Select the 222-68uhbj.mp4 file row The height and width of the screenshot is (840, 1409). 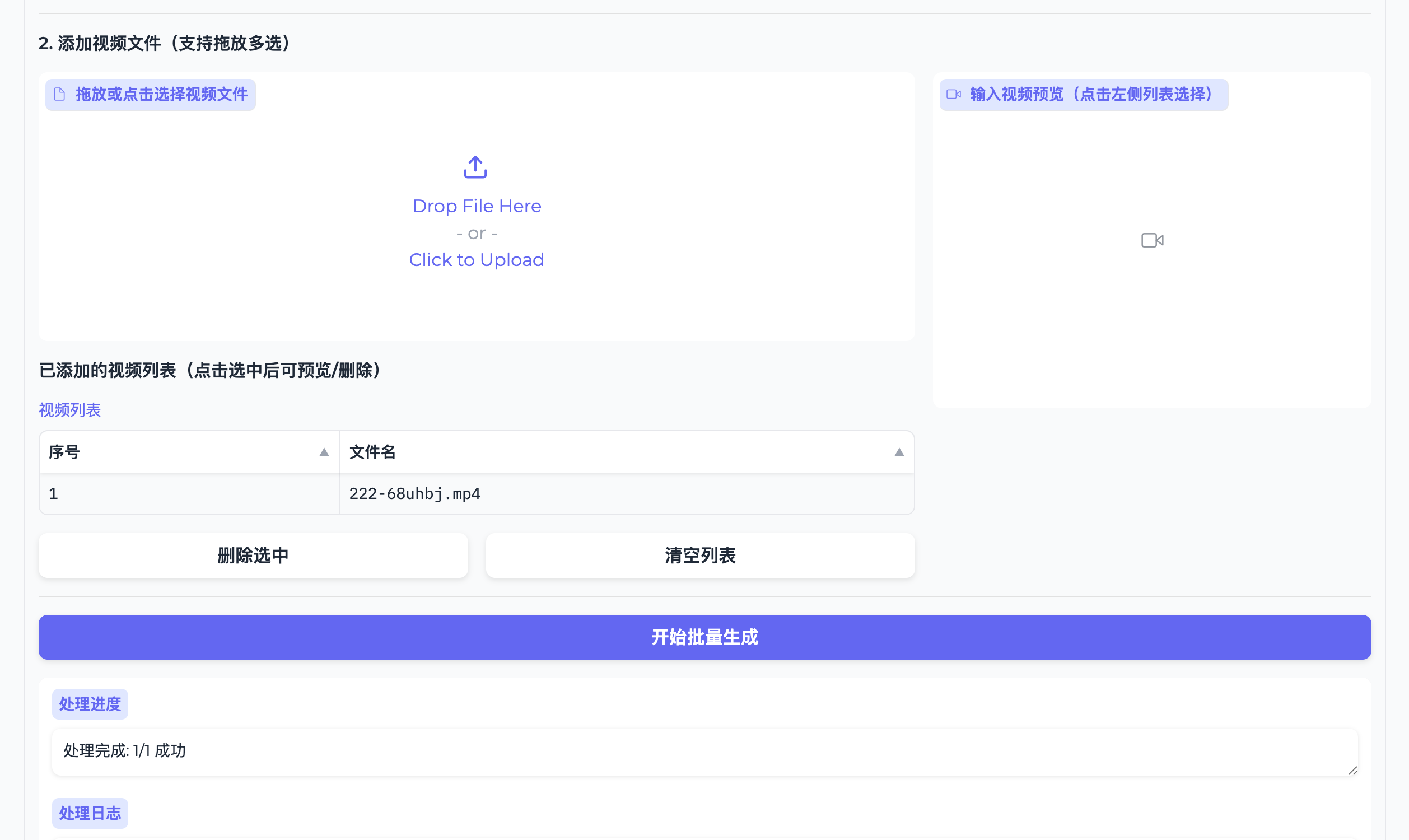point(415,494)
